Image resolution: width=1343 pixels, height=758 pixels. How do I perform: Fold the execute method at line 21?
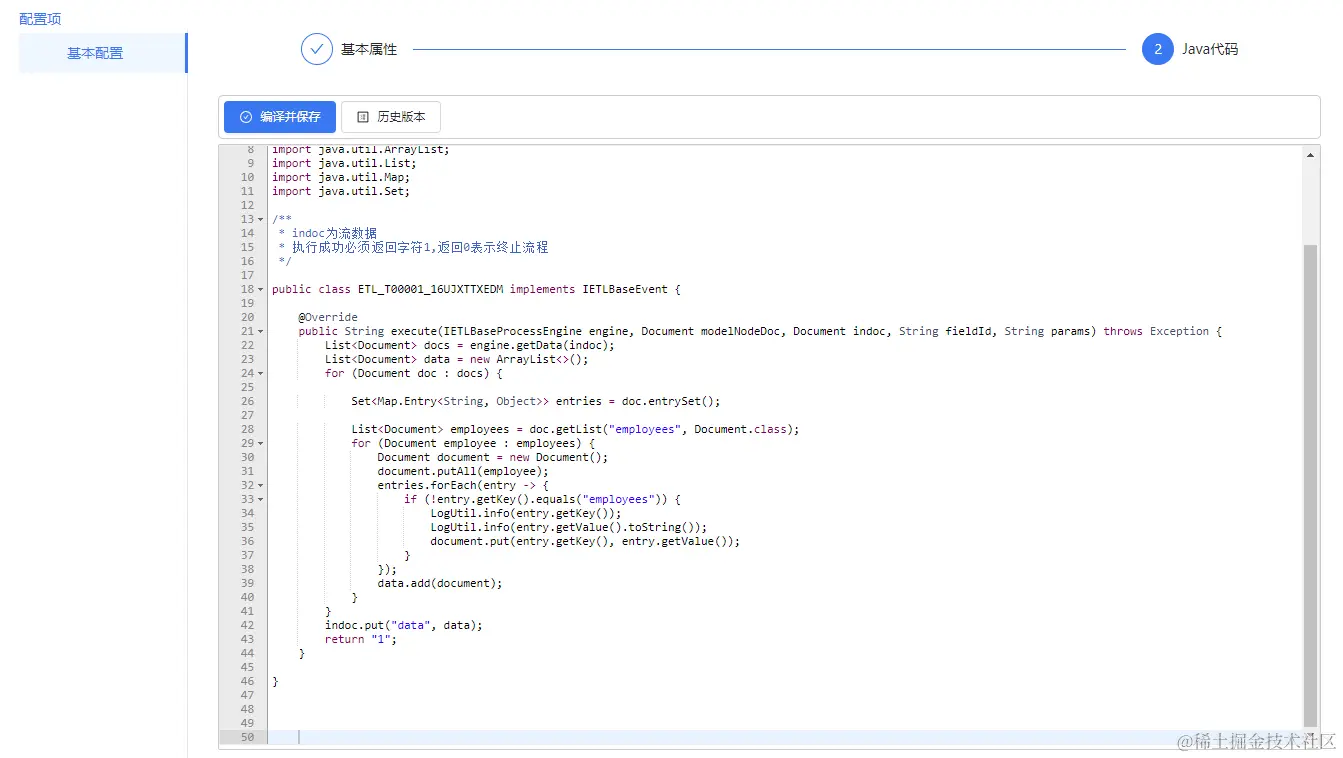pyautogui.click(x=261, y=331)
